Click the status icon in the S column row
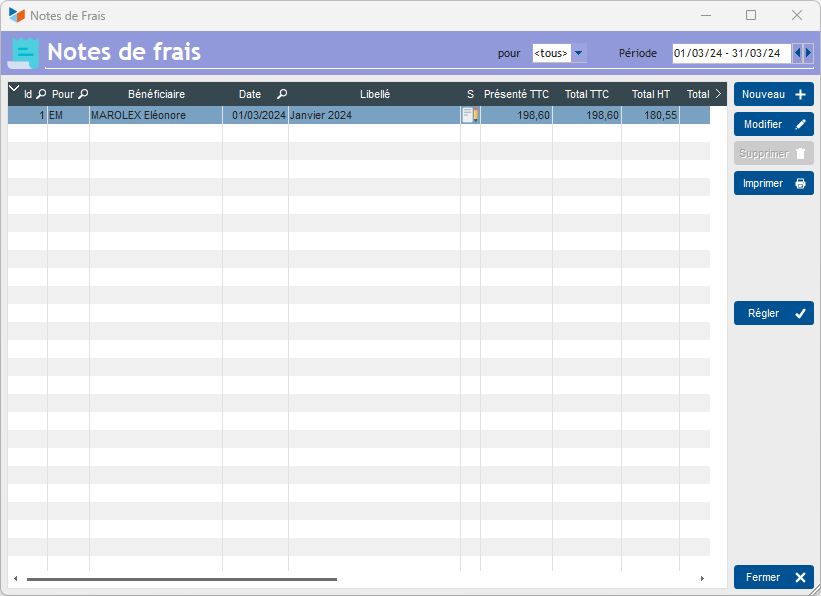This screenshot has height=596, width=821. (x=470, y=115)
